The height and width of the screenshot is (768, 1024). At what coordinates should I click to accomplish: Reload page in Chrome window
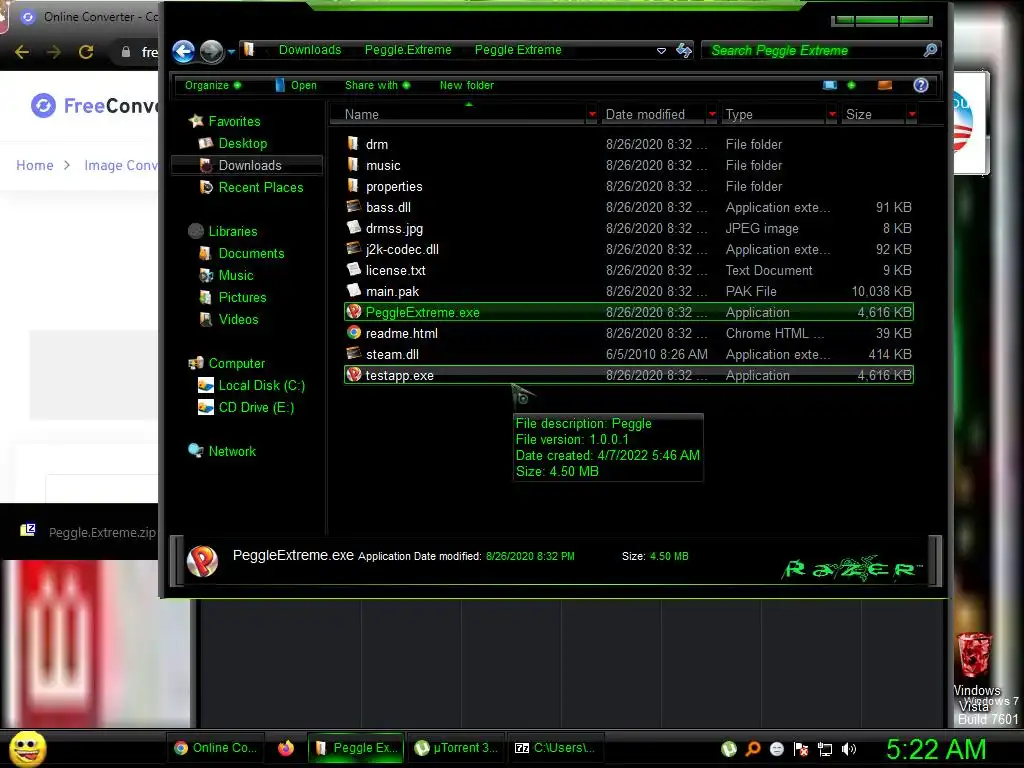(x=86, y=52)
